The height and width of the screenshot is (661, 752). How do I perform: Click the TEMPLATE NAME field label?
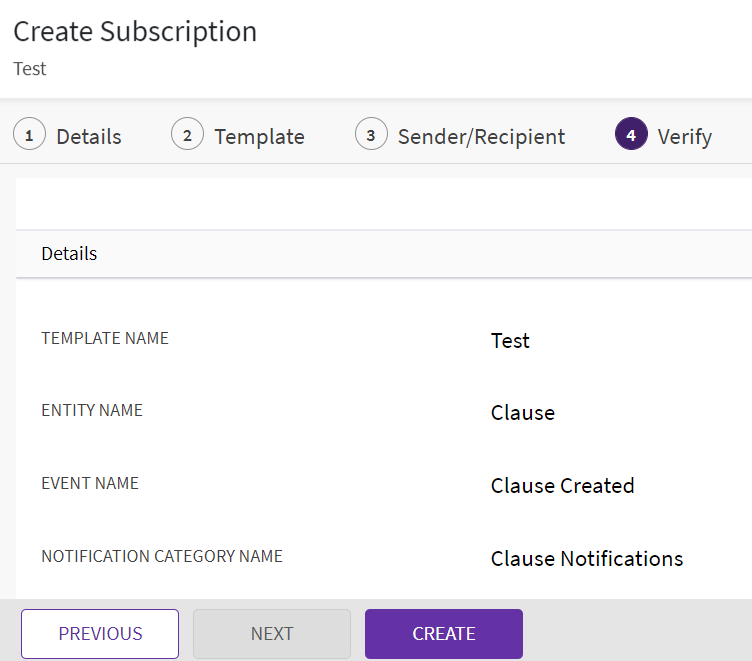click(x=105, y=339)
